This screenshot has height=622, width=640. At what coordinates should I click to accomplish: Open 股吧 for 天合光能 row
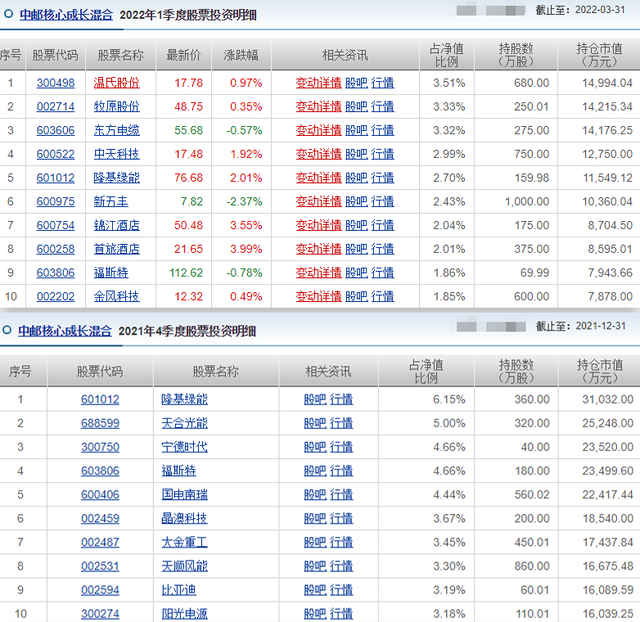(315, 423)
